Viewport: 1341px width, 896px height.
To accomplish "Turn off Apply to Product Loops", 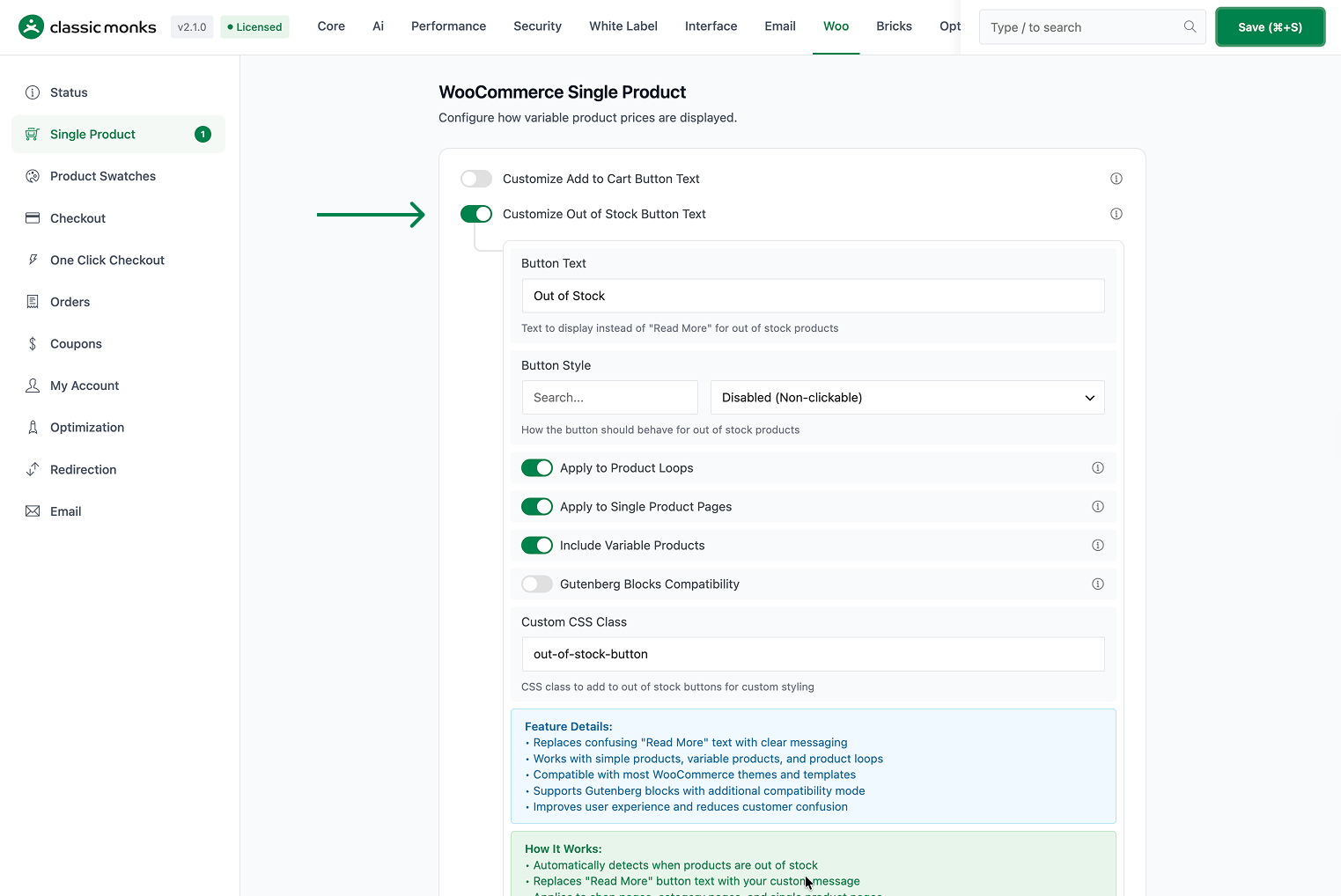I will point(537,468).
